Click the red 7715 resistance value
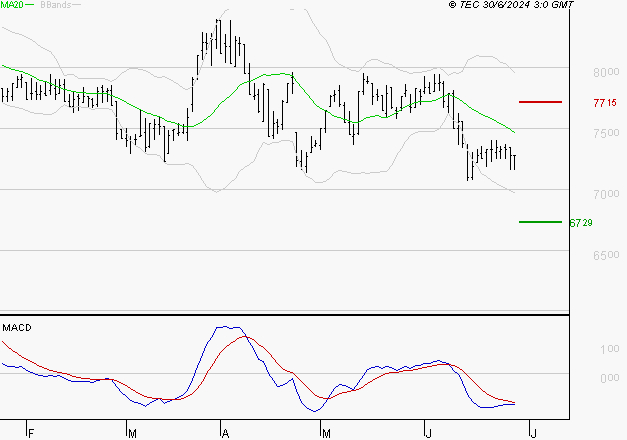Screen dimensions: 627x440 [x=605, y=103]
